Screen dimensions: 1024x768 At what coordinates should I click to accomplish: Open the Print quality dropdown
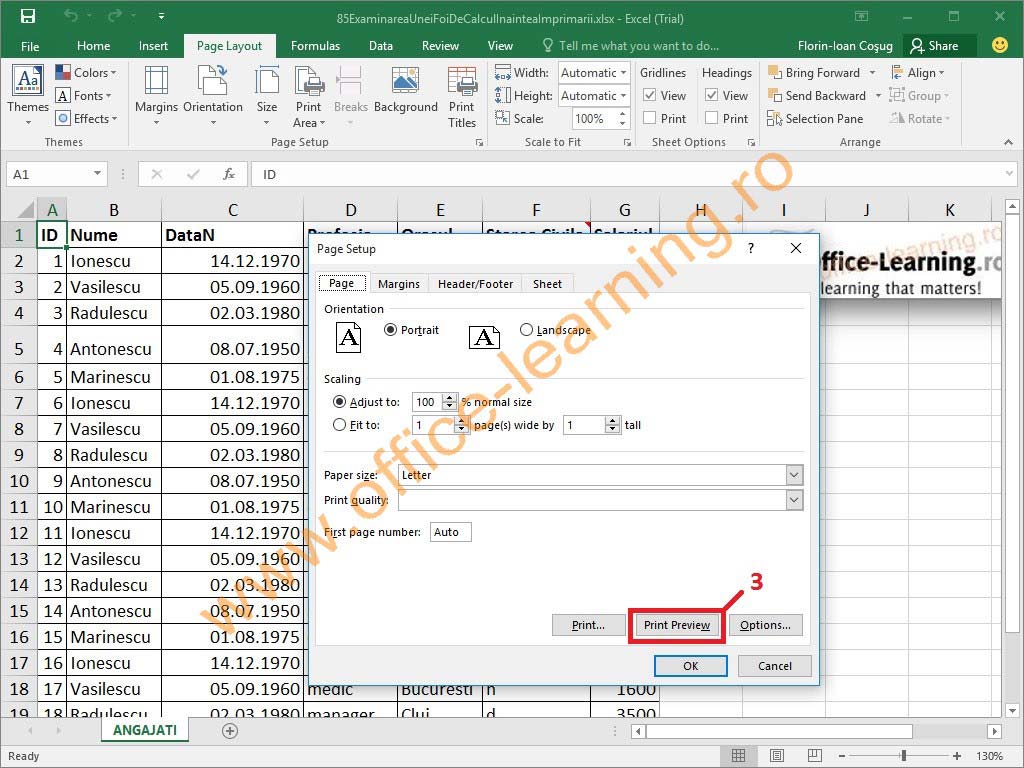pyautogui.click(x=794, y=500)
